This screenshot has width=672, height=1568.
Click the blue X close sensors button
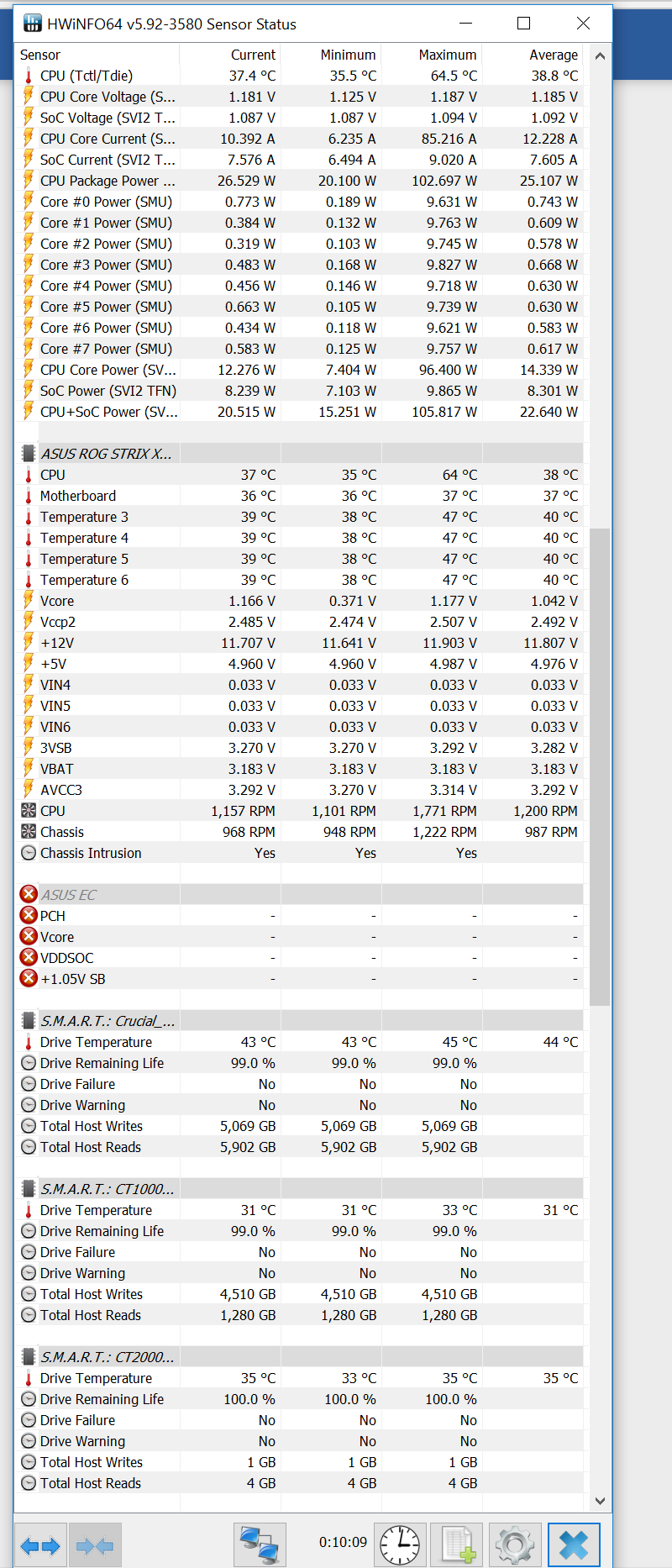pyautogui.click(x=574, y=1545)
